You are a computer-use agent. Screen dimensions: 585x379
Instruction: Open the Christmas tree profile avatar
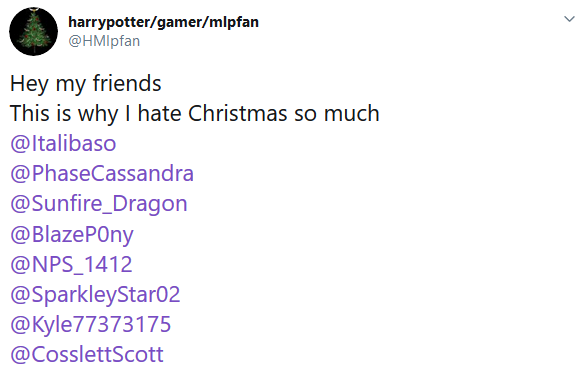[34, 31]
